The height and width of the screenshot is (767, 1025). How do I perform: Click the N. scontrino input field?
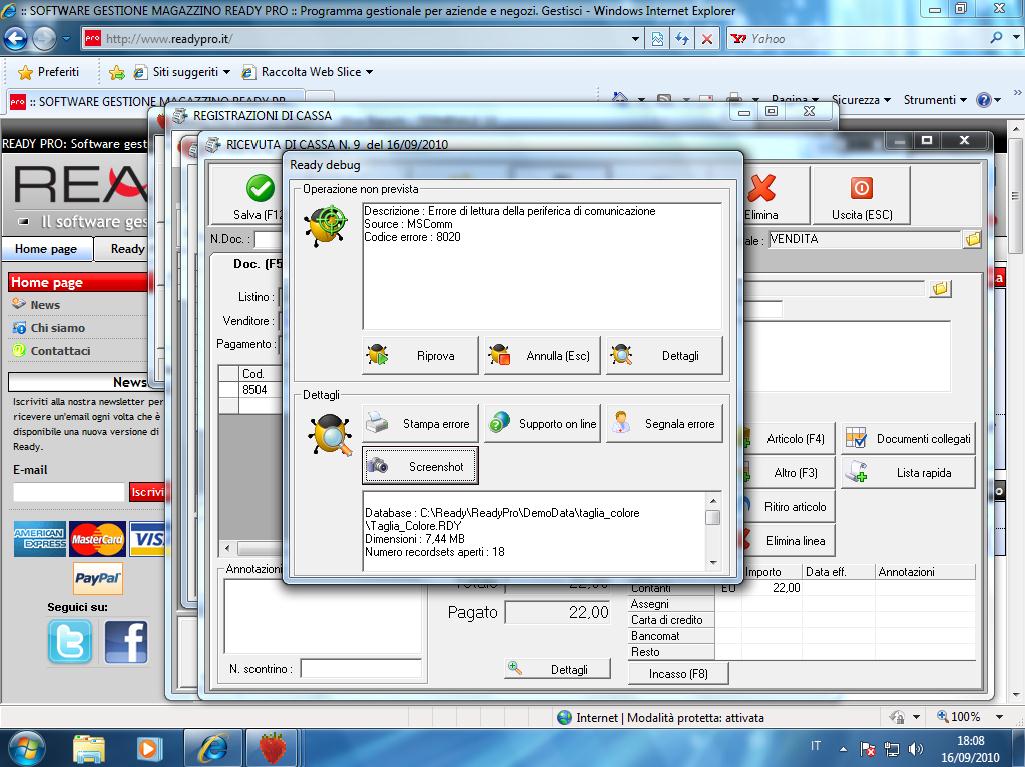[361, 669]
